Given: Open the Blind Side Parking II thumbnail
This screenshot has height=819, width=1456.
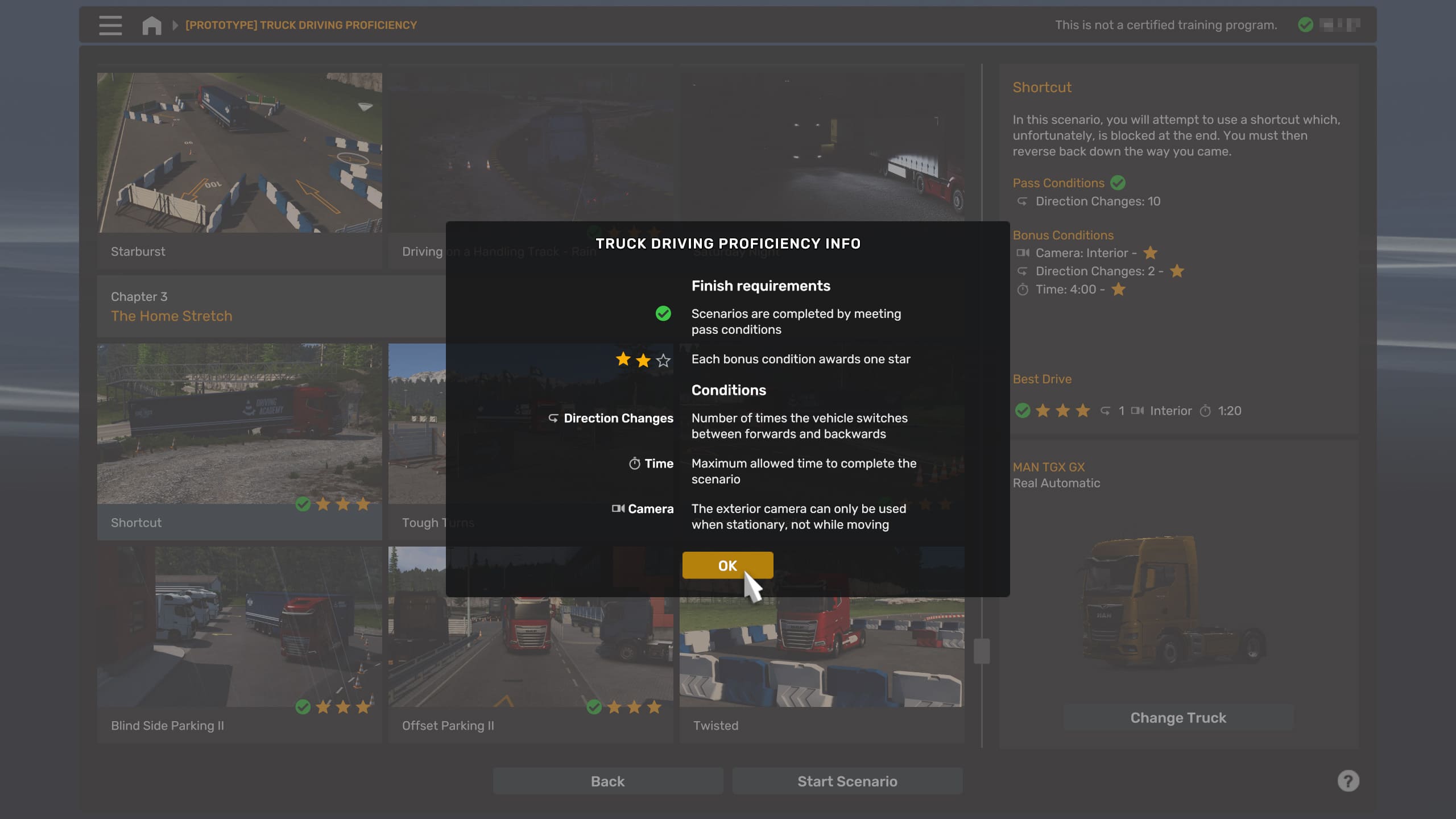Looking at the screenshot, I should [x=239, y=626].
